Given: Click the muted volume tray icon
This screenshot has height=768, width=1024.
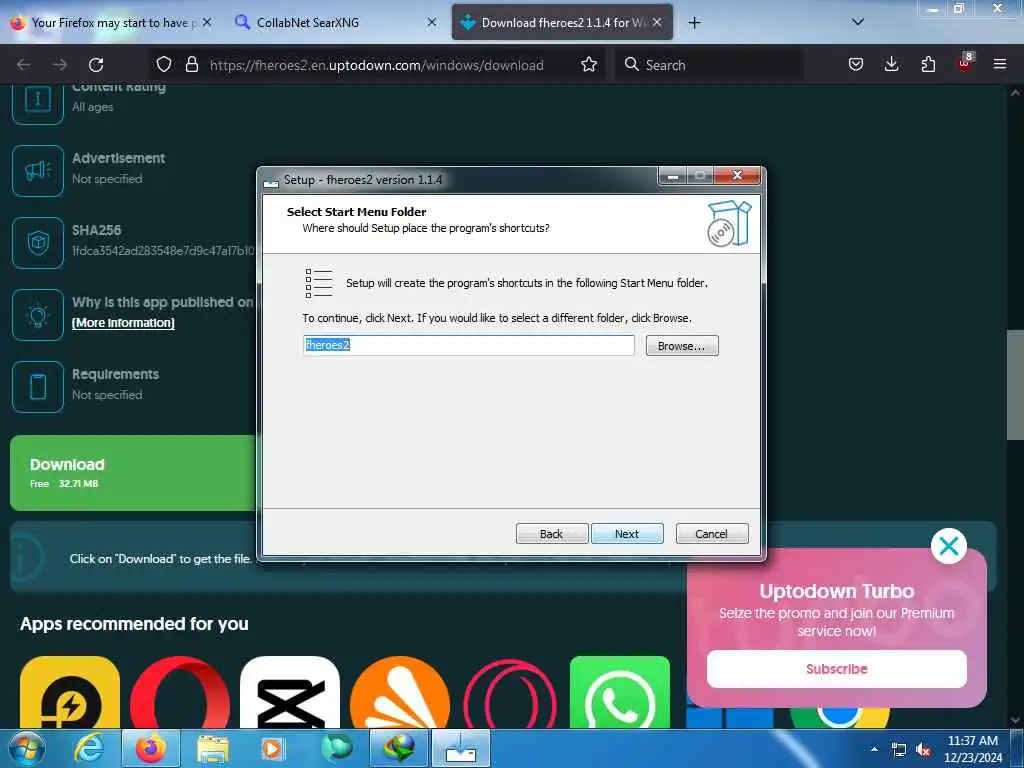Looking at the screenshot, I should click(923, 749).
